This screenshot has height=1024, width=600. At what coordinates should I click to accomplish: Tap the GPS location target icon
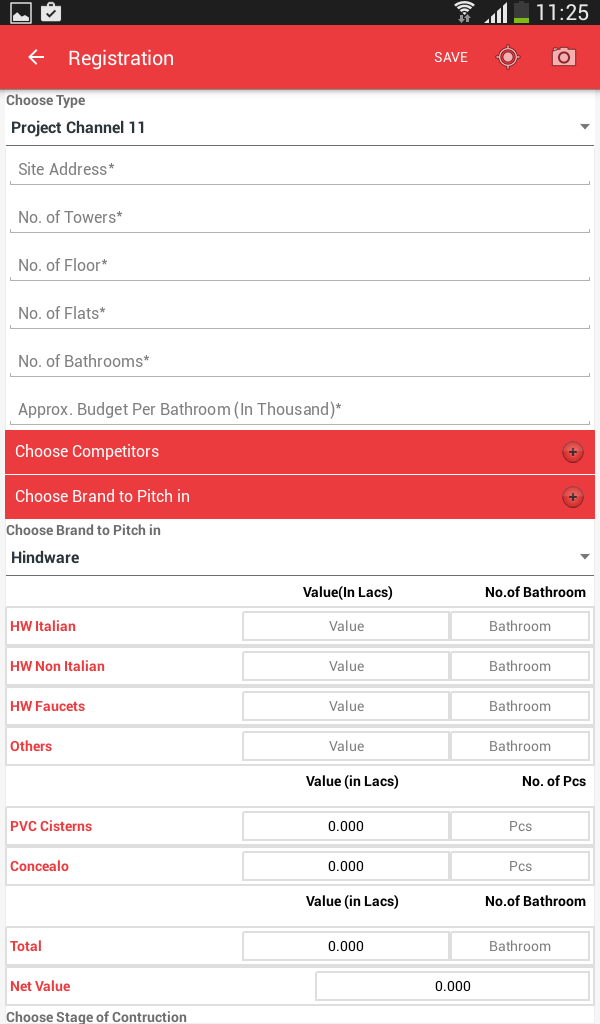508,57
